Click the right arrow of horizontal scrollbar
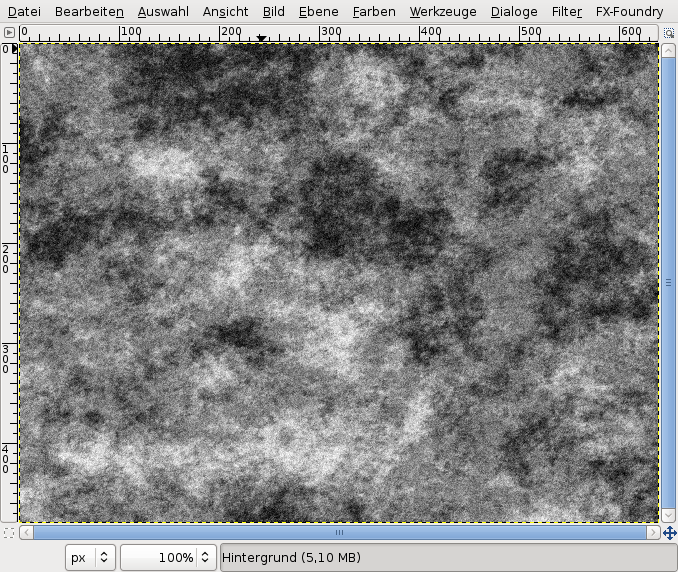The width and height of the screenshot is (678, 572). [651, 533]
